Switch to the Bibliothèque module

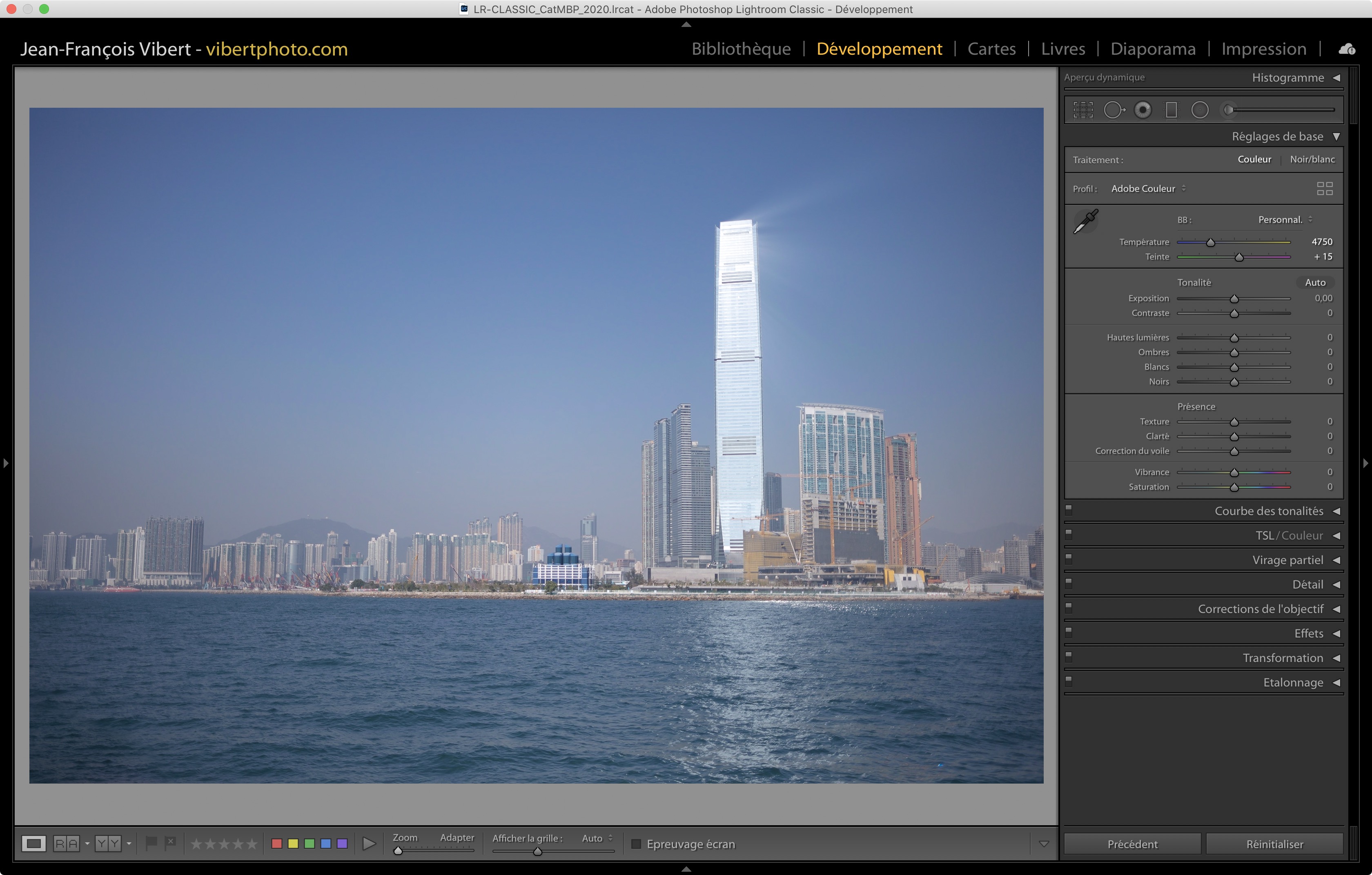741,49
